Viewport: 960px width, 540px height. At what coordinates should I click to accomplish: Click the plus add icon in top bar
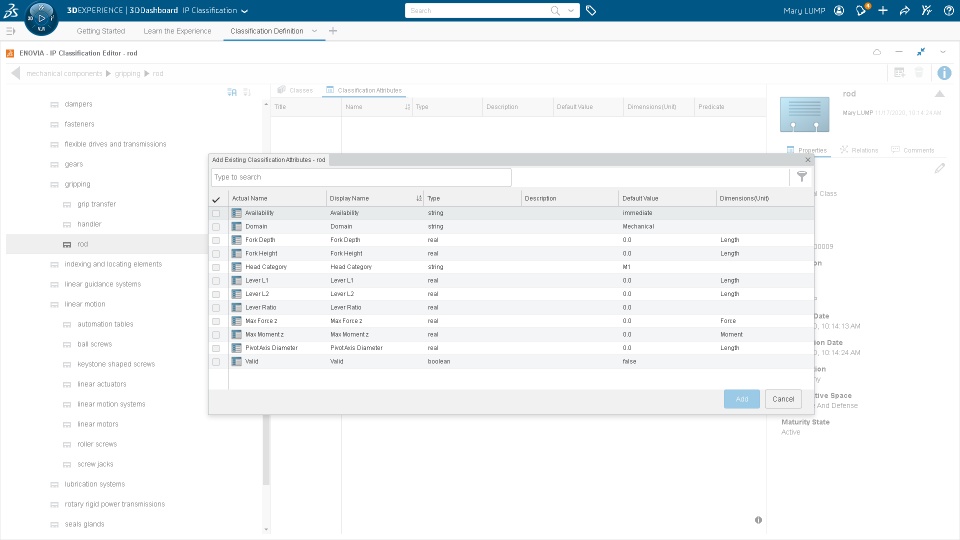883,10
